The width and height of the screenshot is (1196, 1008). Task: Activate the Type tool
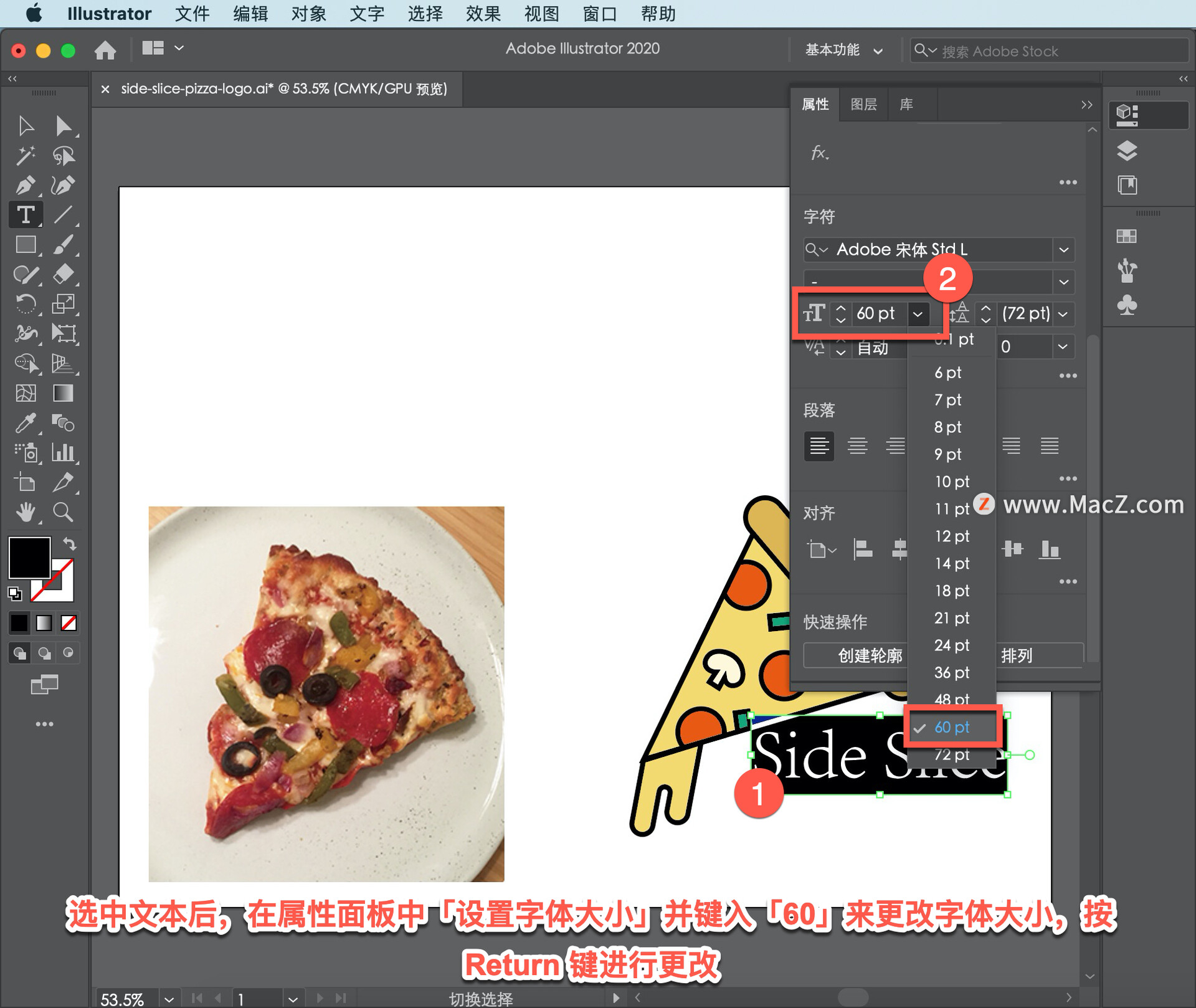point(26,215)
